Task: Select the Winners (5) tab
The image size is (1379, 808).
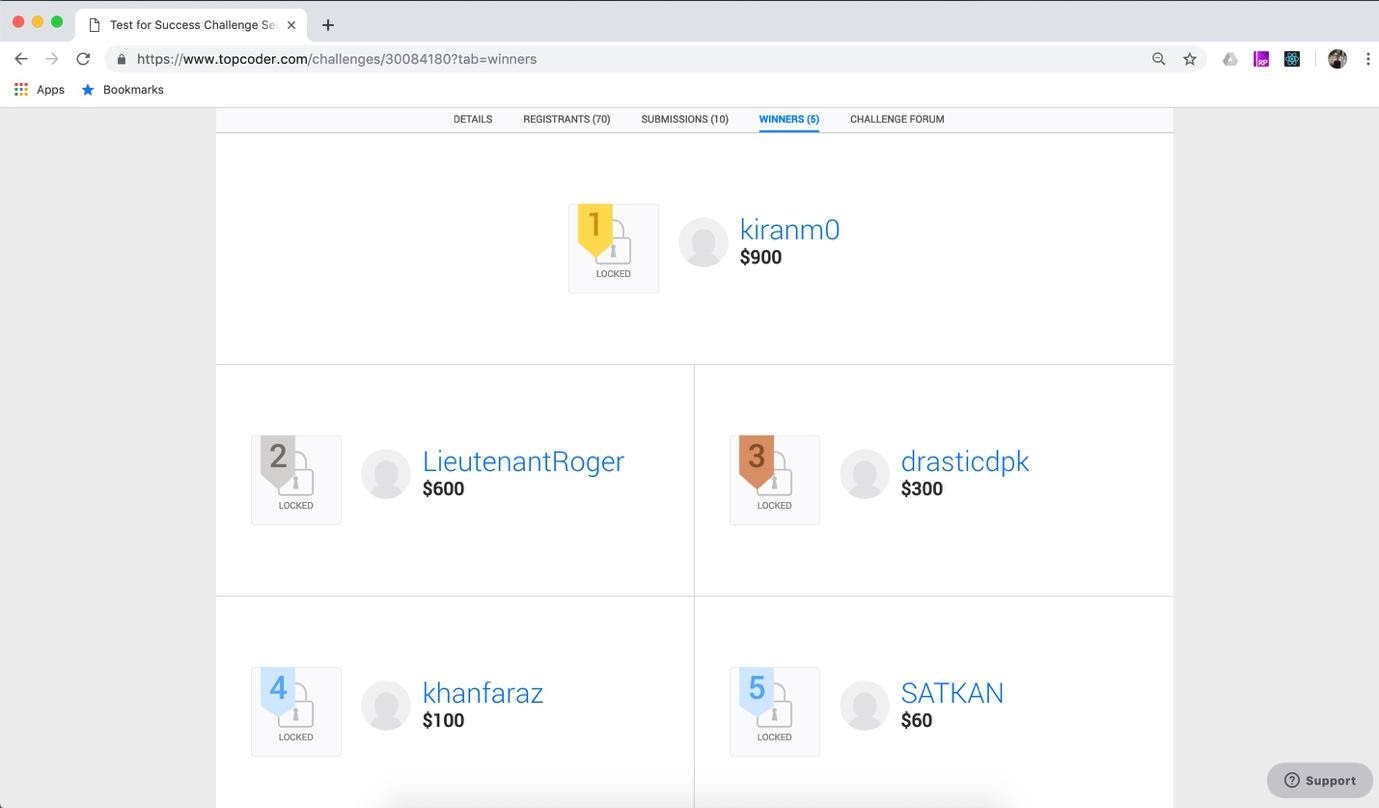Action: point(789,119)
